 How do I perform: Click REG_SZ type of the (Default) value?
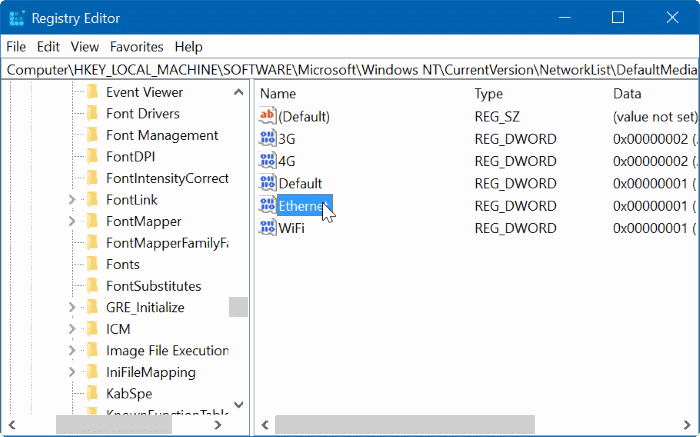(x=497, y=117)
